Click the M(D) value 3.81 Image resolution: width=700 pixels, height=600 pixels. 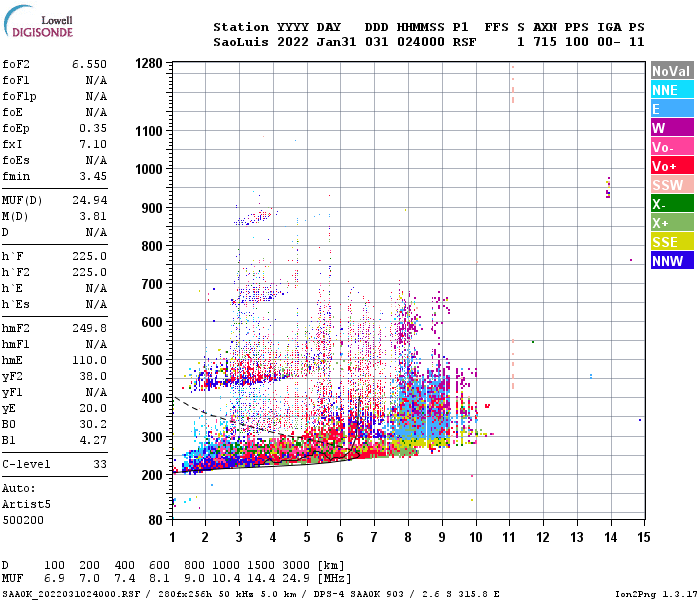pos(93,216)
